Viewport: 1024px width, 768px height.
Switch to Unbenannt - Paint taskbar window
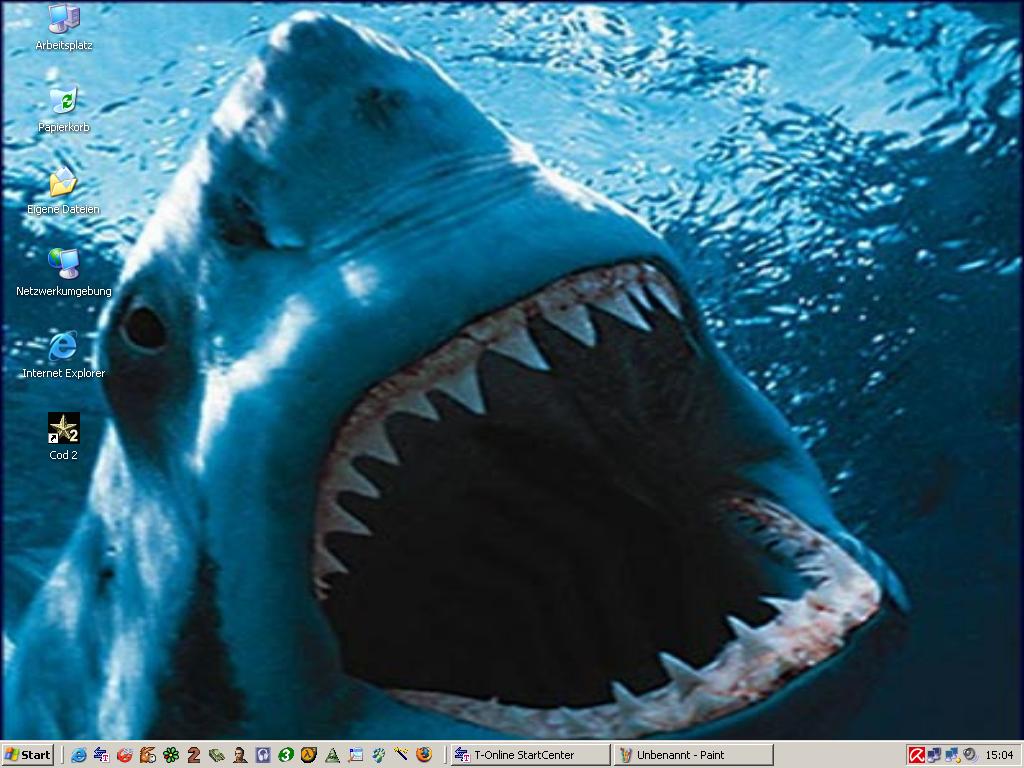click(694, 755)
